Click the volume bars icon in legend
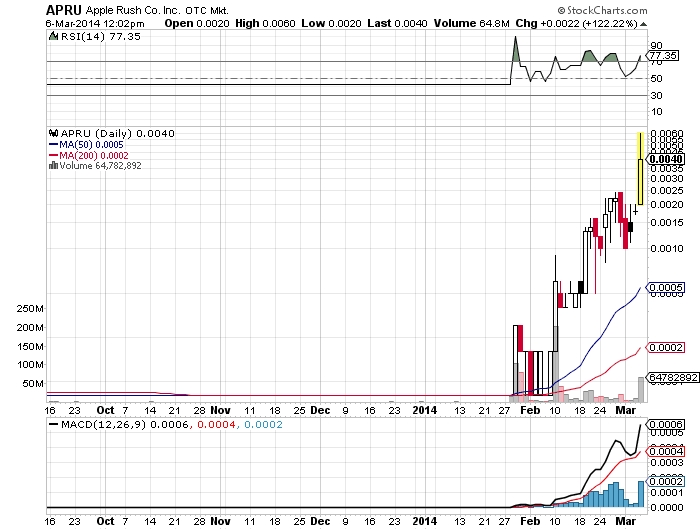 tap(53, 166)
